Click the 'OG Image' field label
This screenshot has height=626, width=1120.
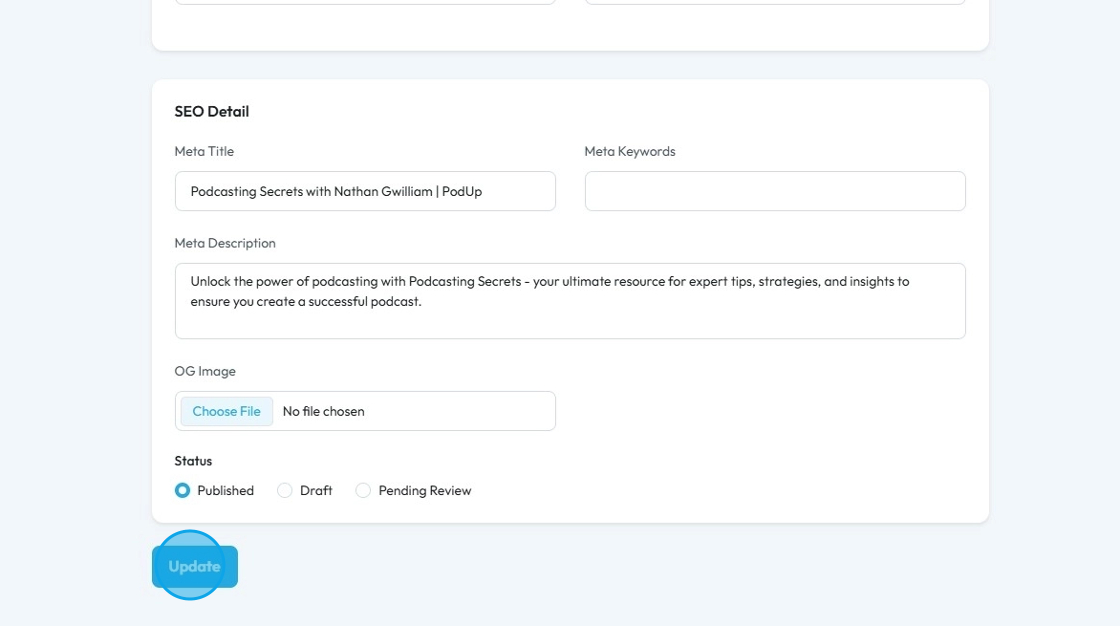click(x=205, y=371)
